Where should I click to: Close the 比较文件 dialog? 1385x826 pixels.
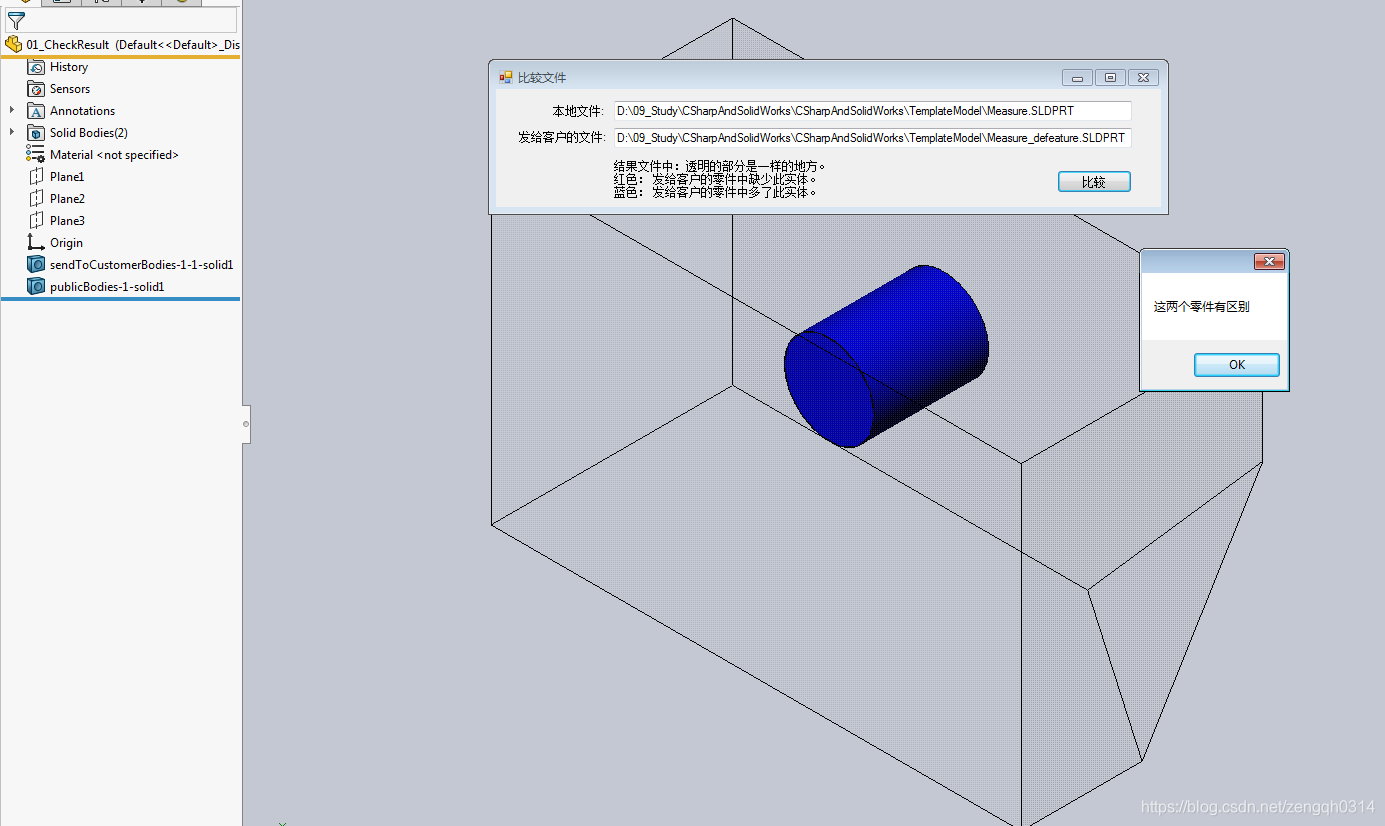(x=1143, y=78)
